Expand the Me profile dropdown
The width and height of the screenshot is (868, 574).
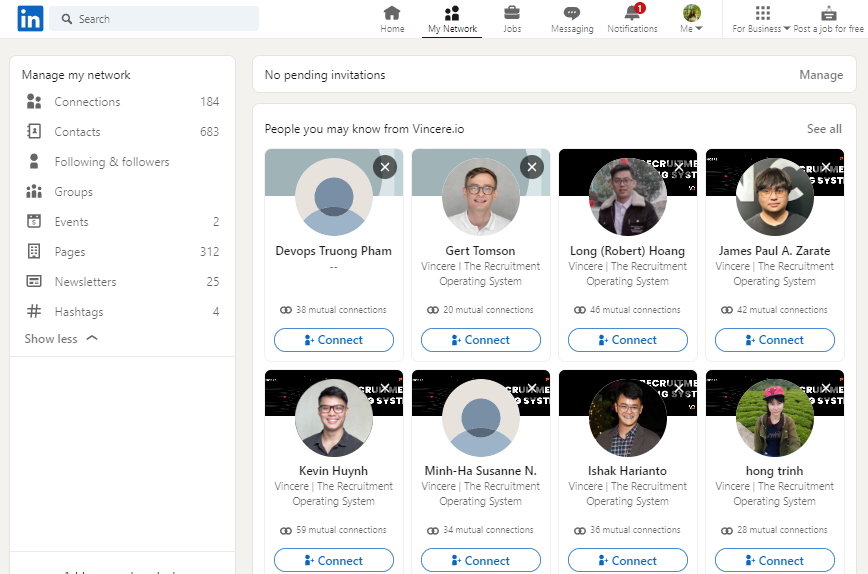(691, 19)
